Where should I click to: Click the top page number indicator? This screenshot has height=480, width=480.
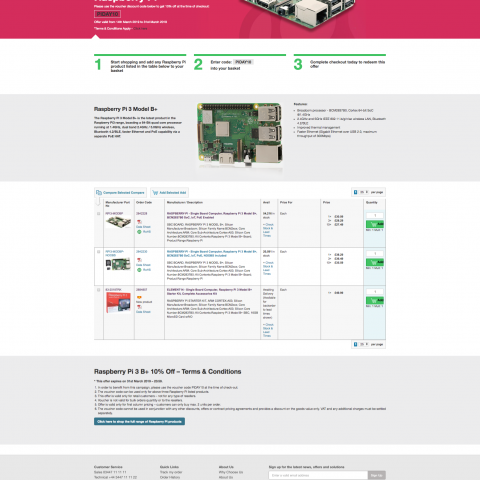355,192
